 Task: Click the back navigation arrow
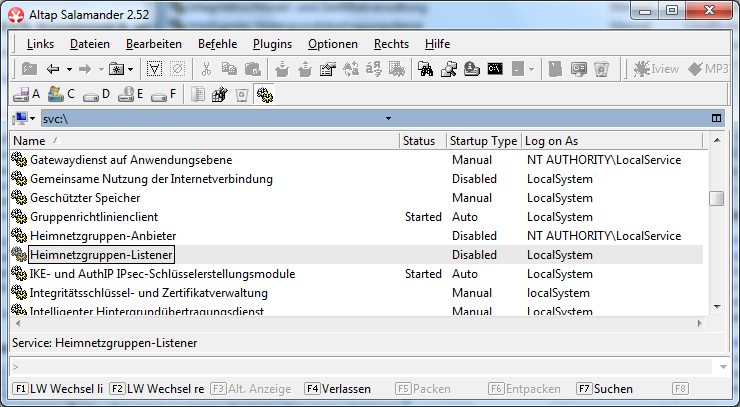[x=52, y=69]
